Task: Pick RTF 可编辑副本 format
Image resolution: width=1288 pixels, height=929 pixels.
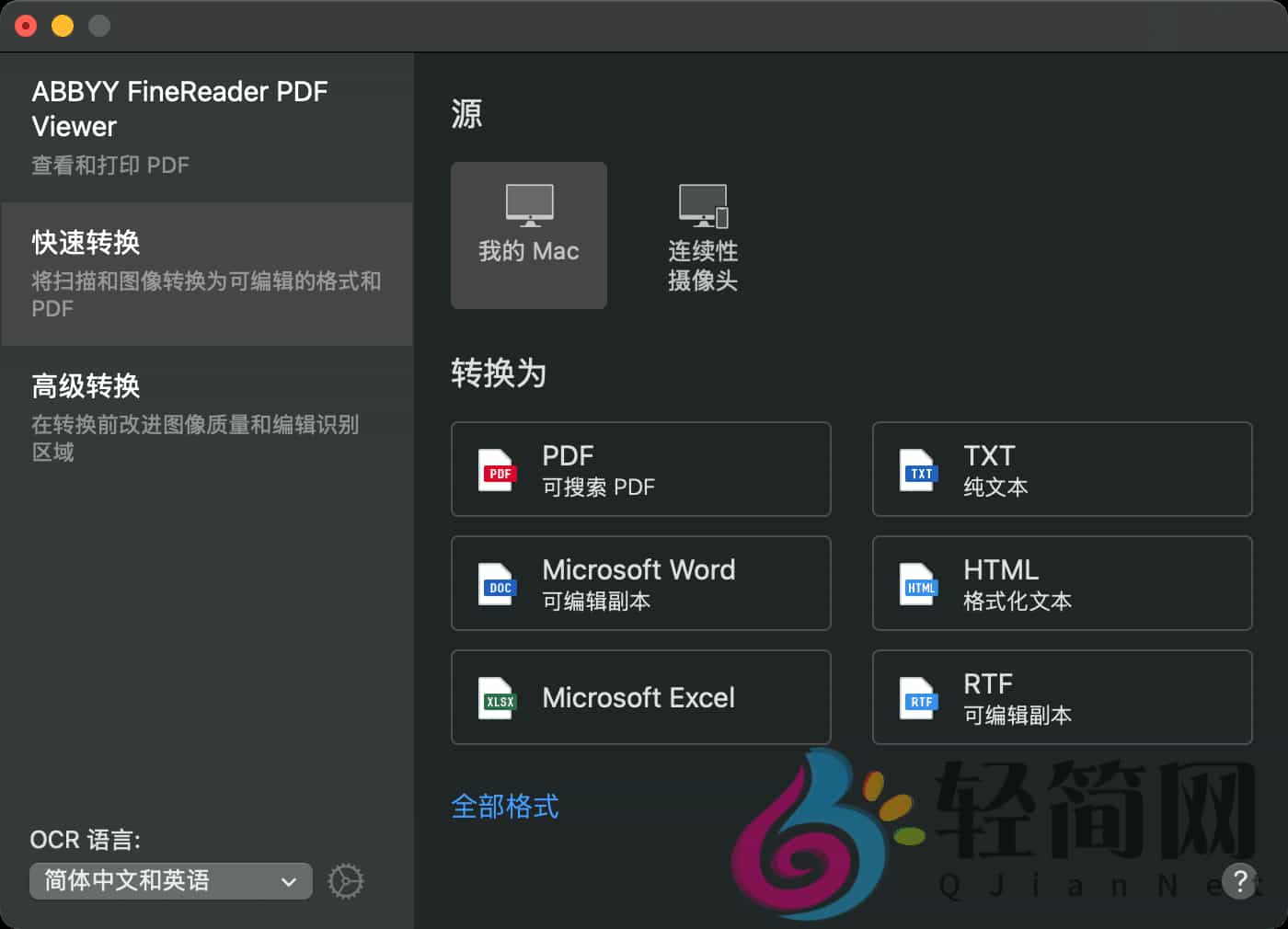Action: point(1061,697)
